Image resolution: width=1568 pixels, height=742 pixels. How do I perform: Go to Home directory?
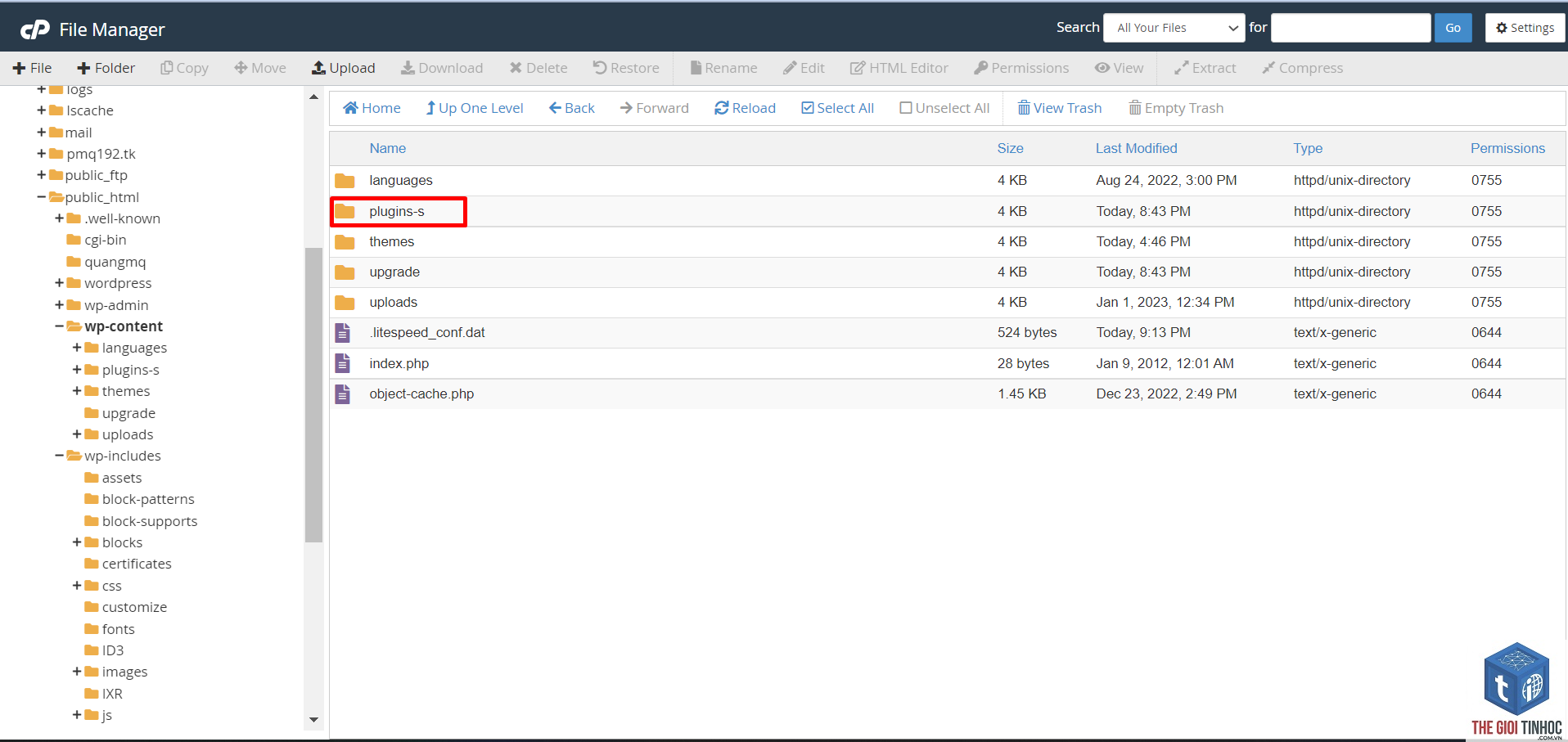tap(372, 108)
